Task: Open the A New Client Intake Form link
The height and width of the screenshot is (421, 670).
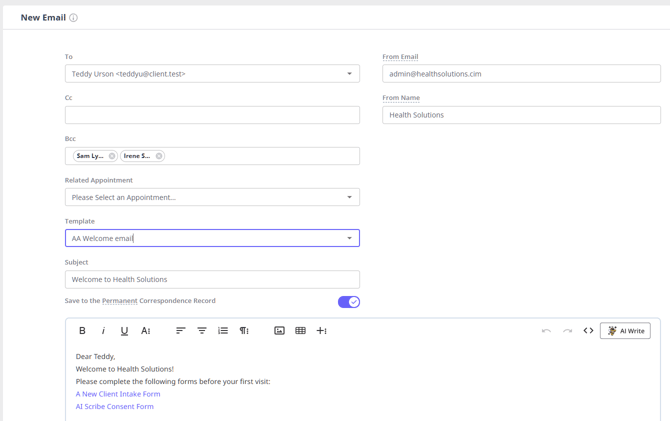Action: click(x=118, y=394)
